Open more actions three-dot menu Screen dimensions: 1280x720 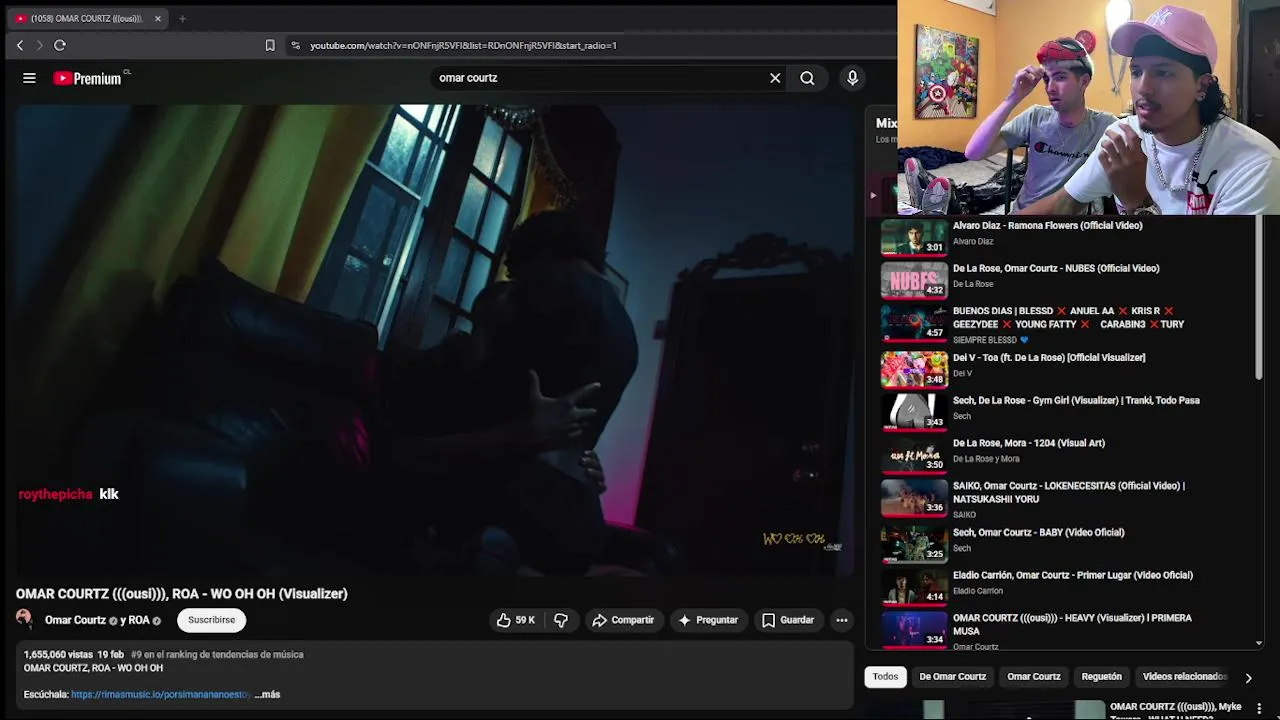pyautogui.click(x=842, y=620)
